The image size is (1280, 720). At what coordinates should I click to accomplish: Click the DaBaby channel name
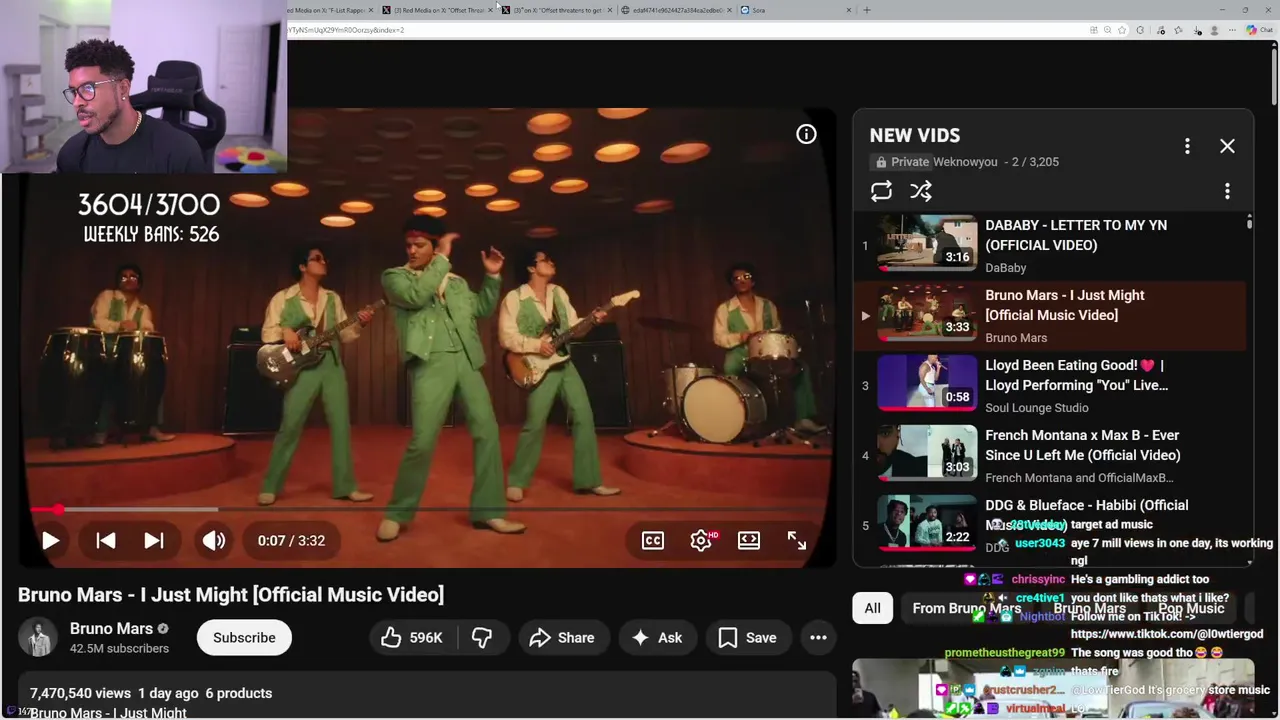point(1006,268)
